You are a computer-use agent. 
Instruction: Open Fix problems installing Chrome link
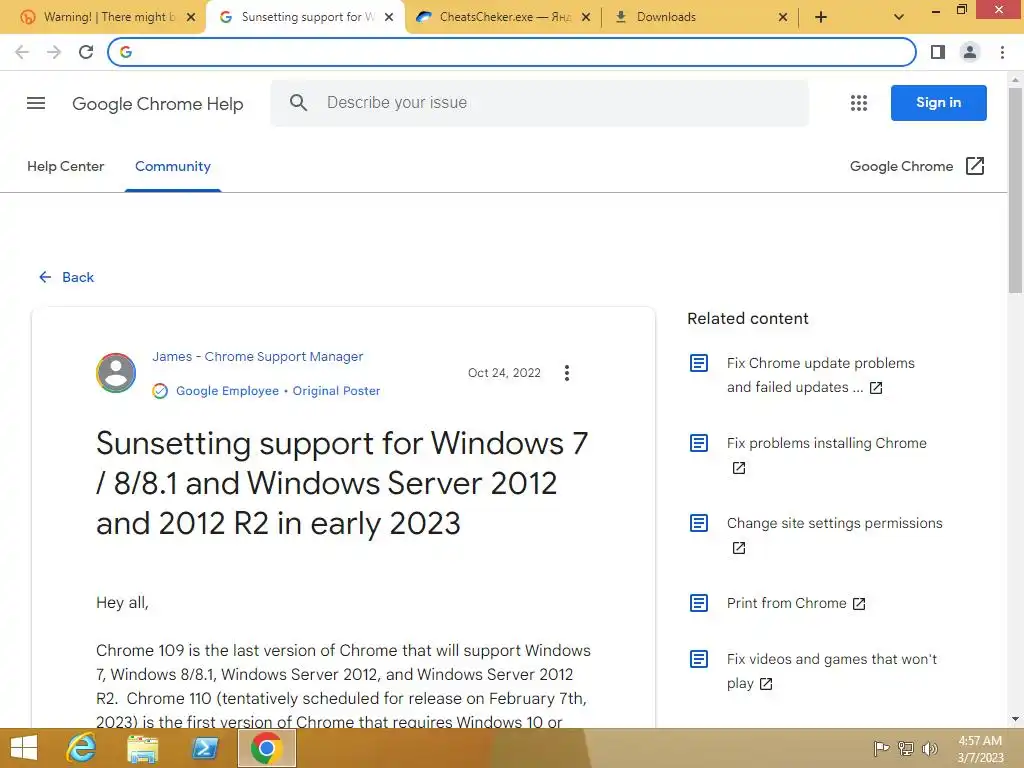(827, 443)
